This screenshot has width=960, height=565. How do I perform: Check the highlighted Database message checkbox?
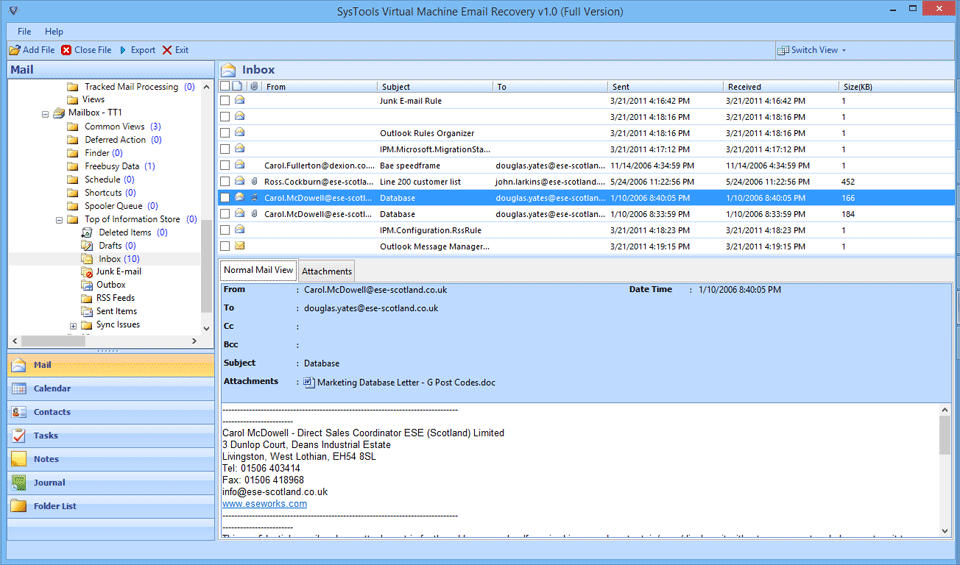point(225,198)
